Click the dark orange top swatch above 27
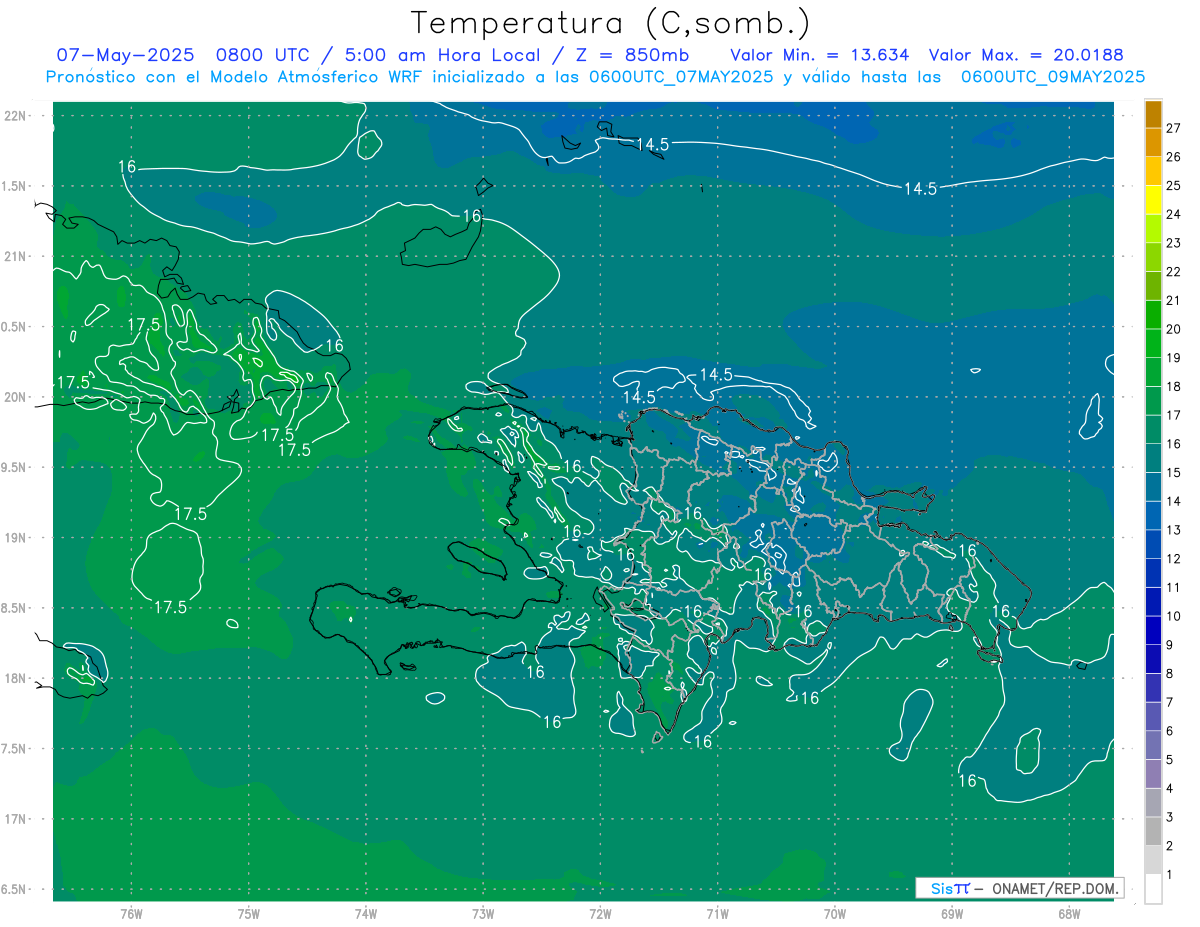 point(1154,114)
